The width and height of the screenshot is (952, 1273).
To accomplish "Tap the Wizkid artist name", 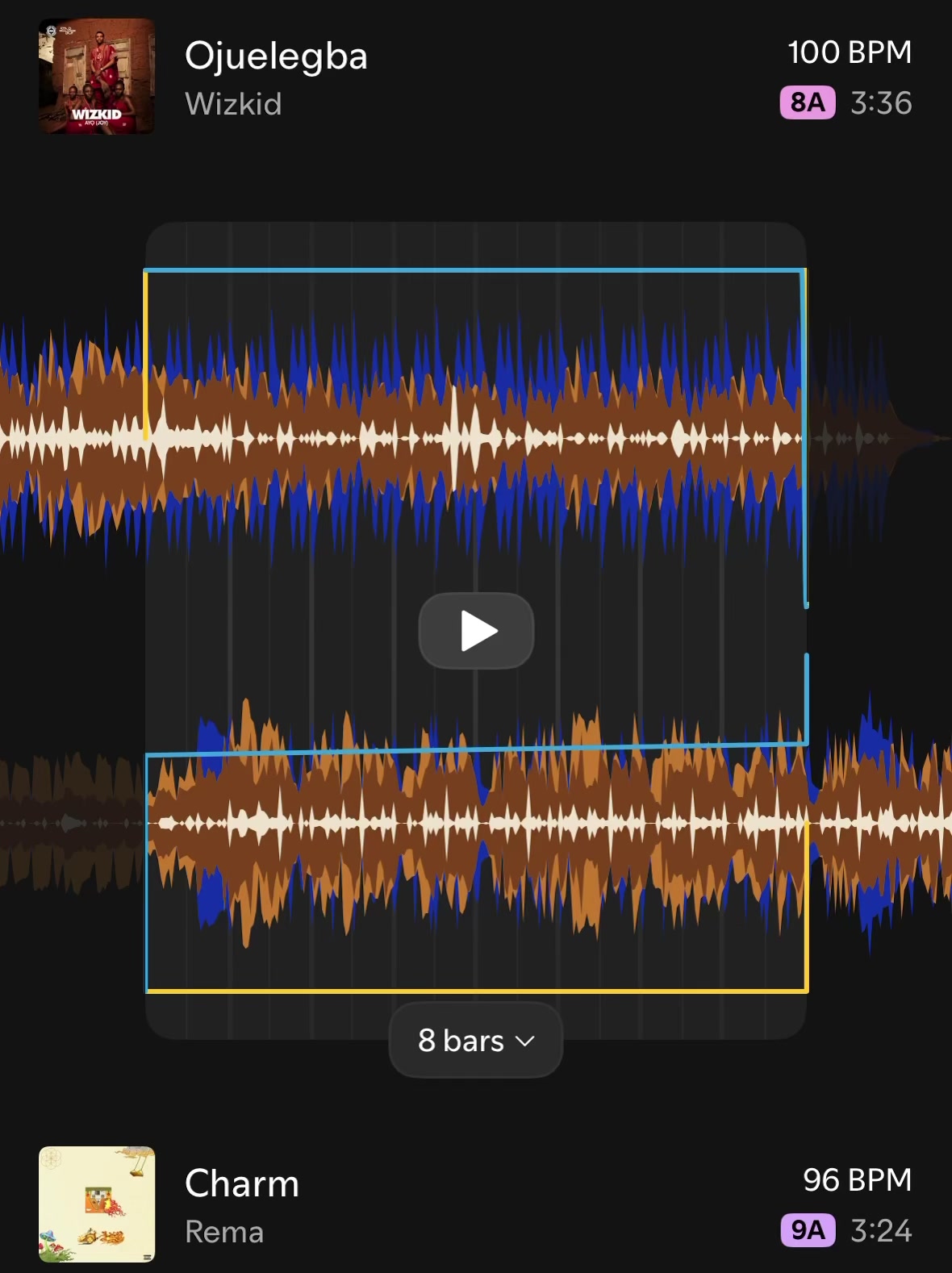I will pyautogui.click(x=233, y=104).
